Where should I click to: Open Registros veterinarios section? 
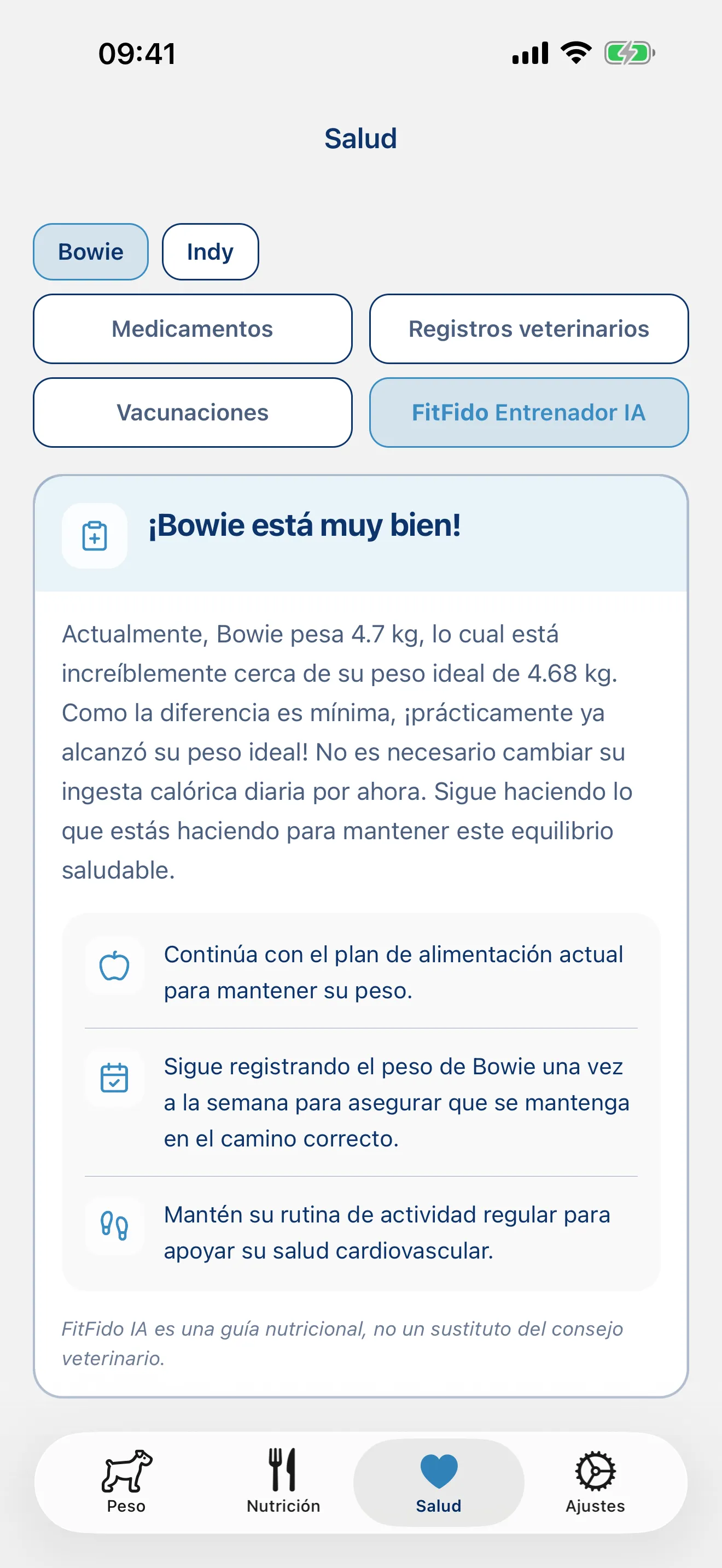tap(528, 329)
